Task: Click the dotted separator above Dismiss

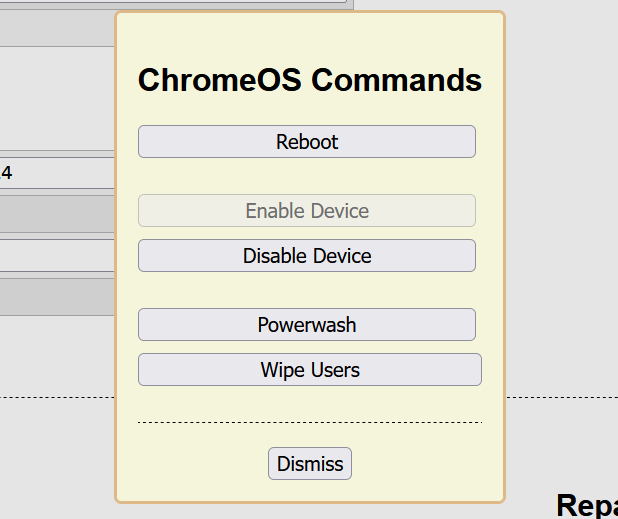Action: point(310,423)
